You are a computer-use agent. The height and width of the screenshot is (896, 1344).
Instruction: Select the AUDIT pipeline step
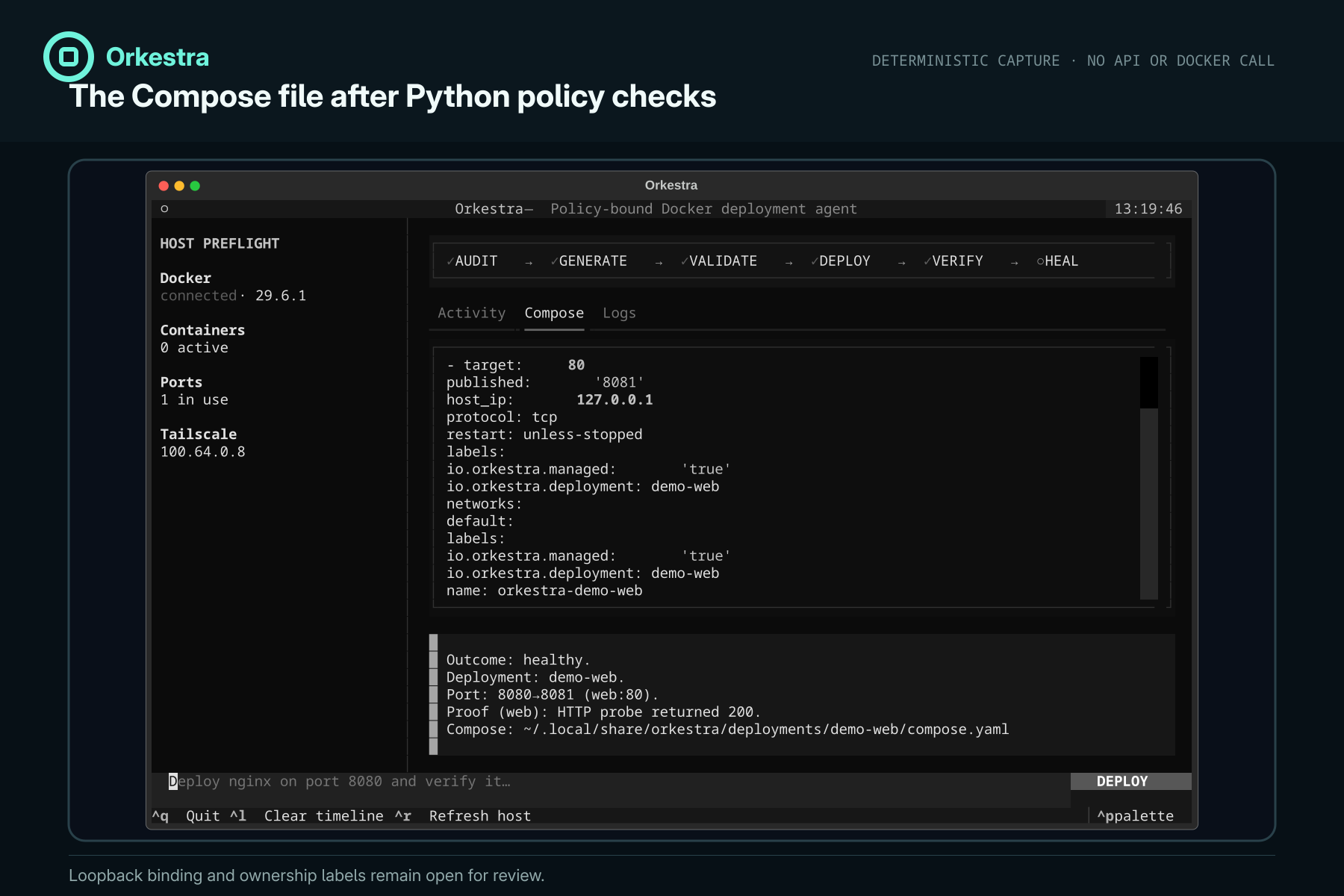[x=472, y=261]
